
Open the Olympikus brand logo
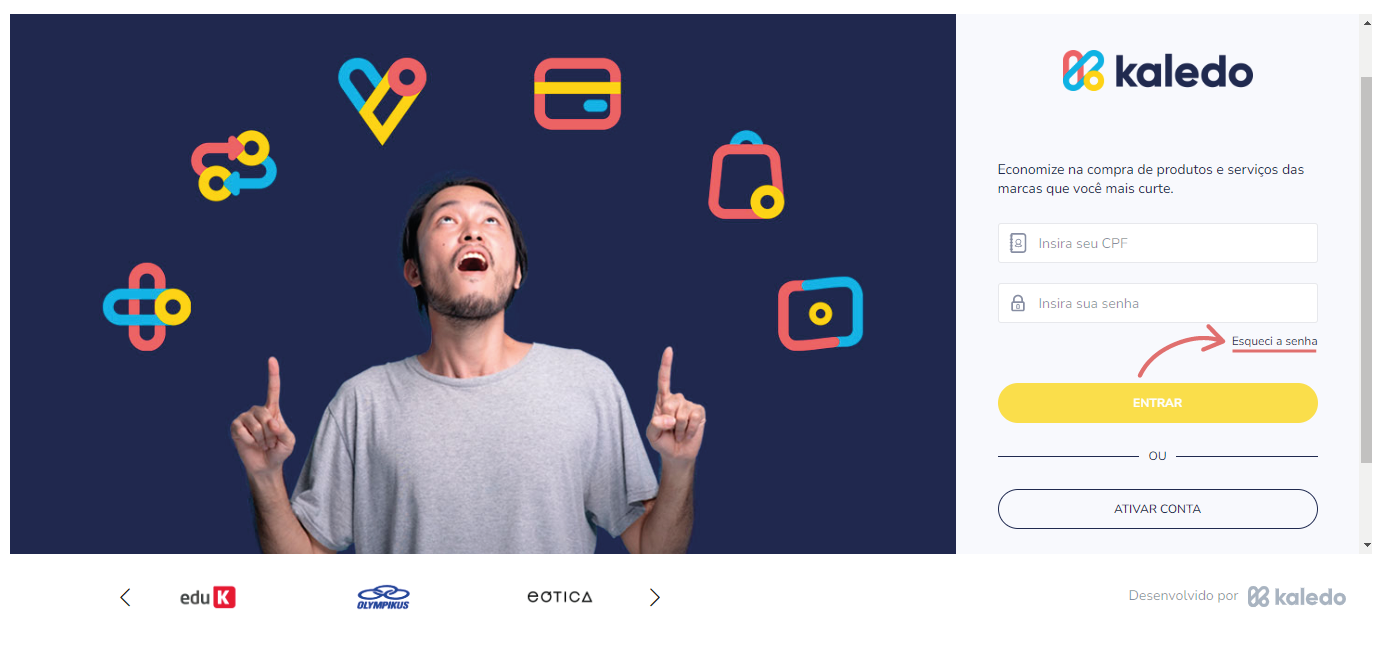(x=383, y=597)
